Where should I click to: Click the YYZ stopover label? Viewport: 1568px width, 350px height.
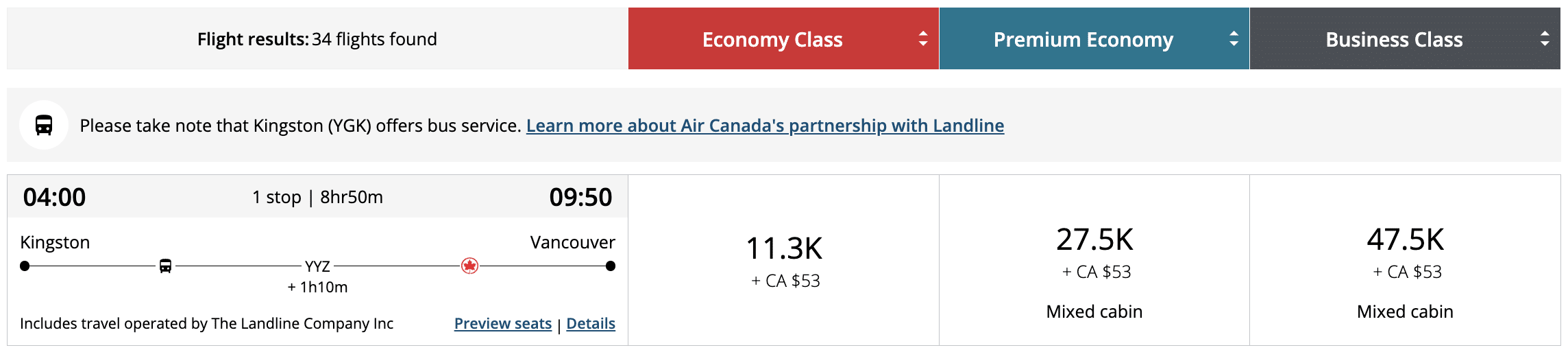317,266
